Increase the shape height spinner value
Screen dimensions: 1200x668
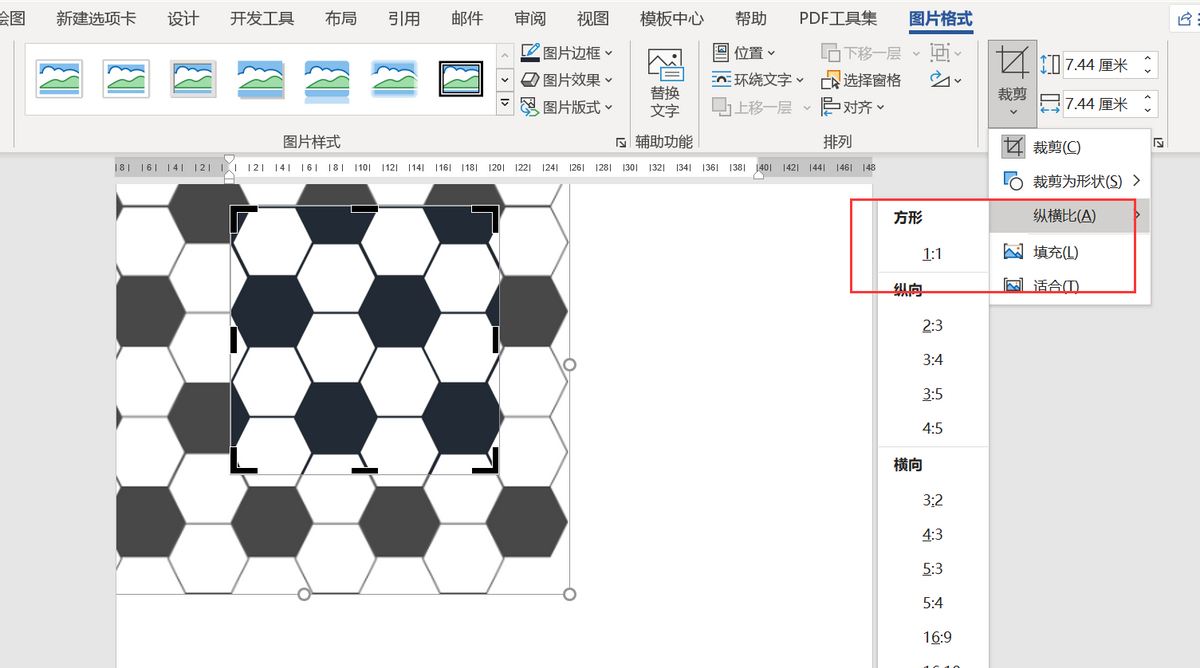[x=1149, y=59]
